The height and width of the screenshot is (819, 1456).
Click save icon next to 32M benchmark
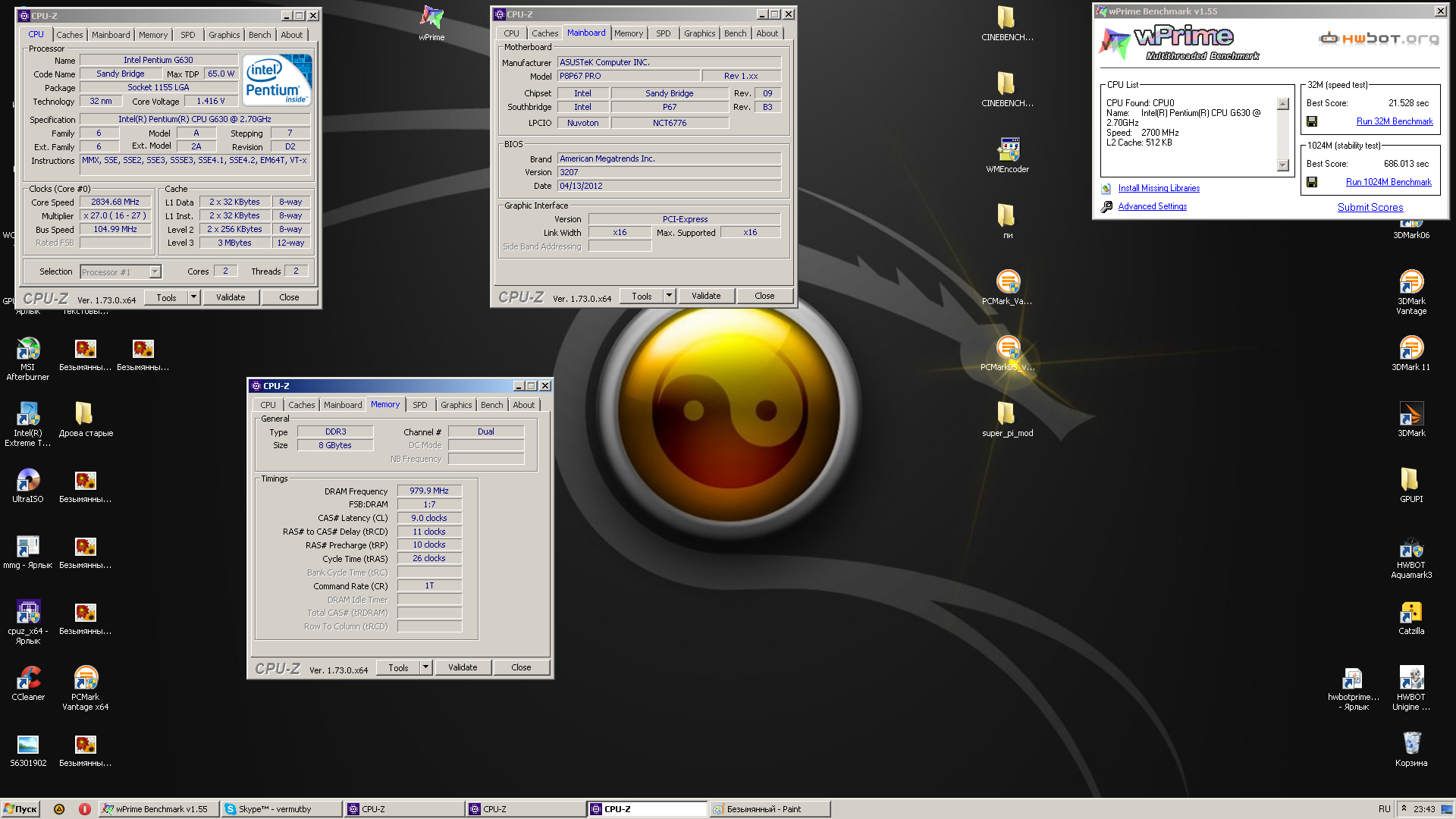click(x=1312, y=121)
